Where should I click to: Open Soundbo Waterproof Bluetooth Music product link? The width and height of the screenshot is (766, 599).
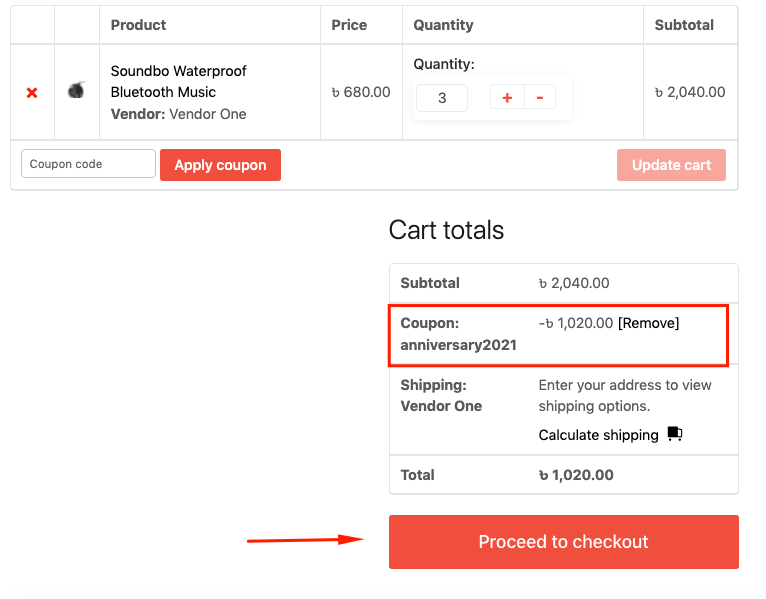tap(178, 81)
